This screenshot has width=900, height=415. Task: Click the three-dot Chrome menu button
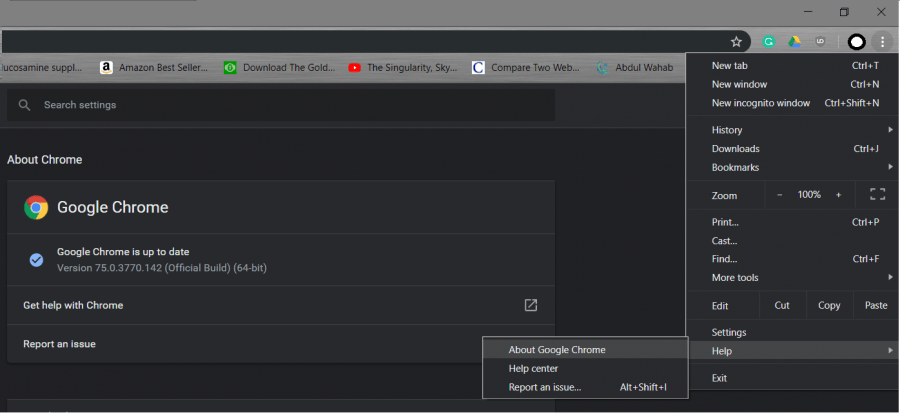[x=882, y=42]
